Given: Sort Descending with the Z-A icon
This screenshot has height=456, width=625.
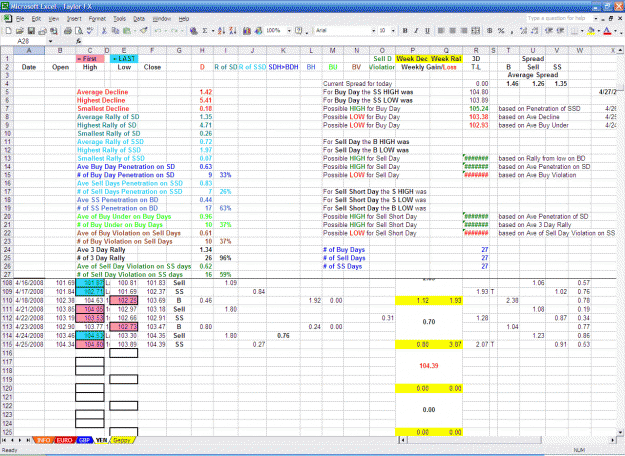Looking at the screenshot, I should pyautogui.click(x=233, y=31).
